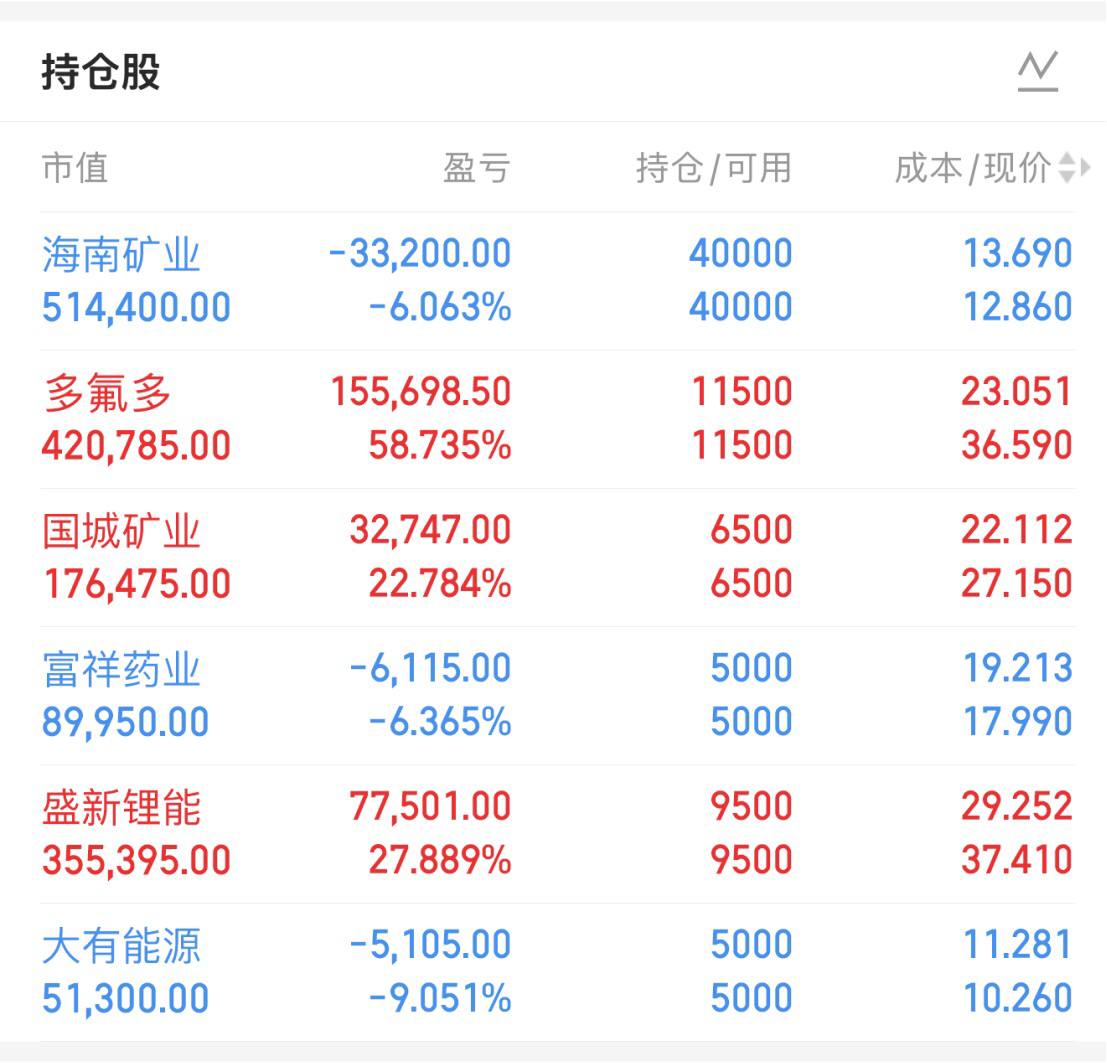Toggle the 成本/现价 sort arrows
The width and height of the screenshot is (1107, 1063).
point(1066,168)
